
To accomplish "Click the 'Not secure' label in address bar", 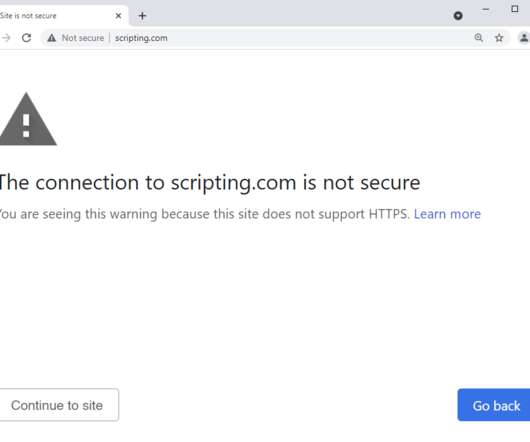I will click(x=83, y=38).
